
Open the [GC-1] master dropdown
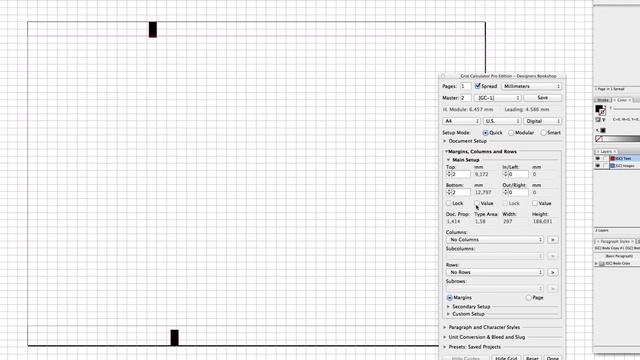(x=498, y=98)
